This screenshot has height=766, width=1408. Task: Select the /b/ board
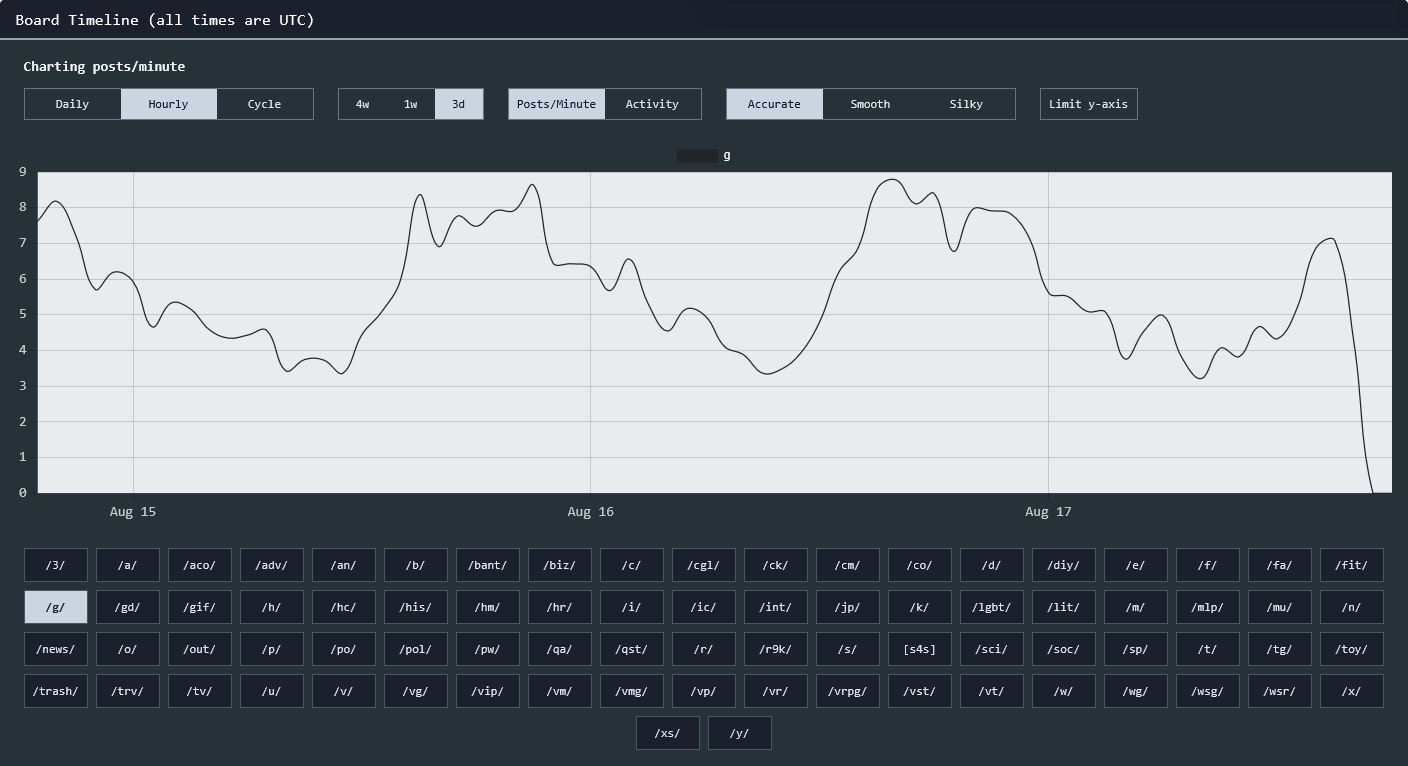(x=416, y=565)
